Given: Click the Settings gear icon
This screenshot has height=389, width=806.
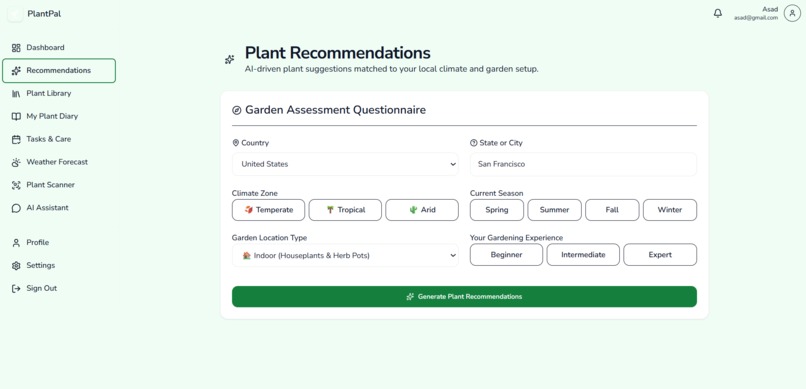Looking at the screenshot, I should pos(16,266).
